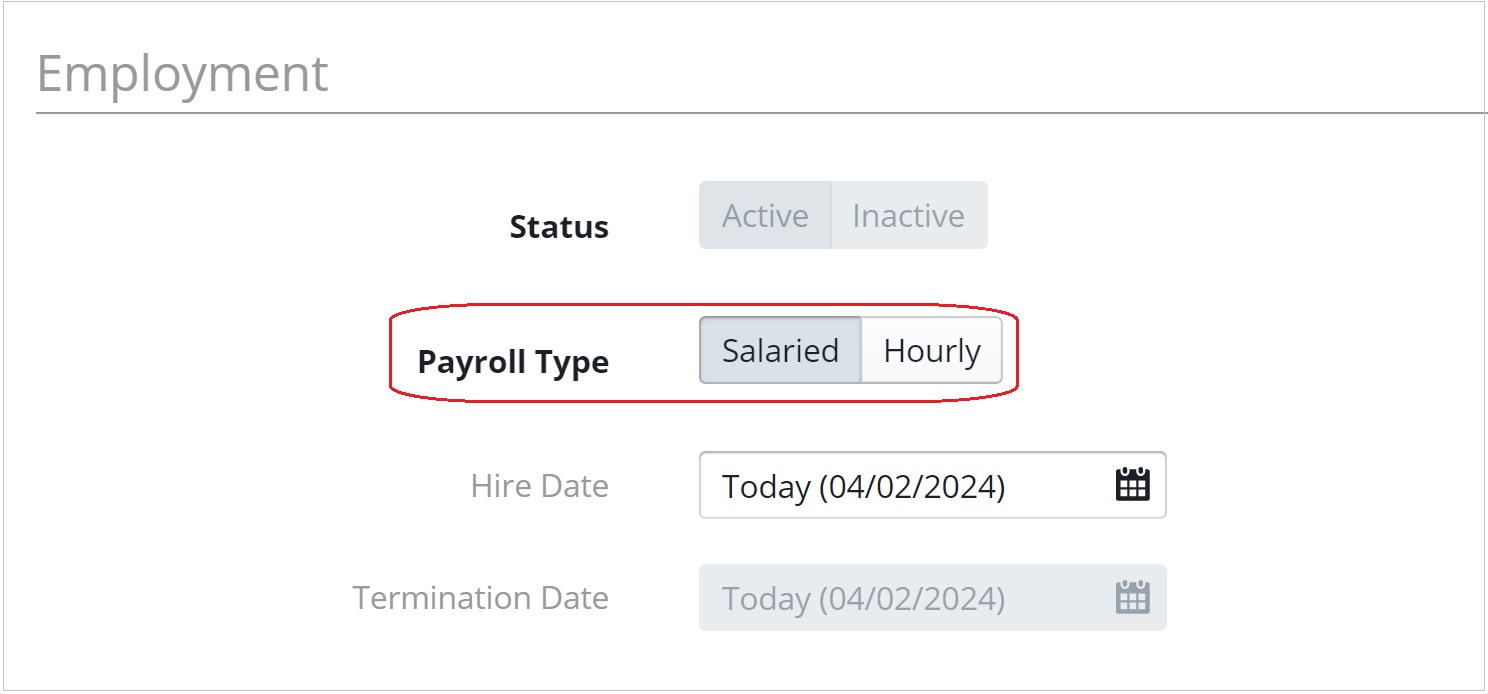Set Status to Active
The width and height of the screenshot is (1488, 694).
[765, 215]
